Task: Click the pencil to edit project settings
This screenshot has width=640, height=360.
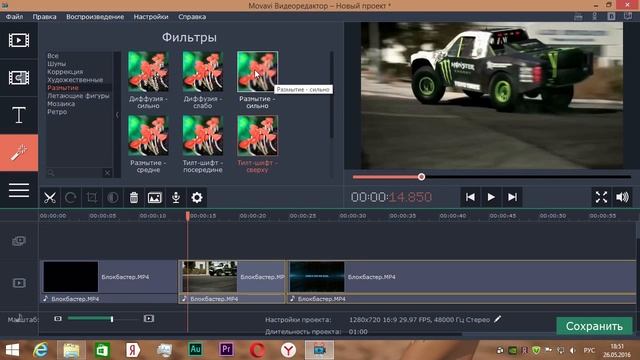Action: (x=497, y=319)
